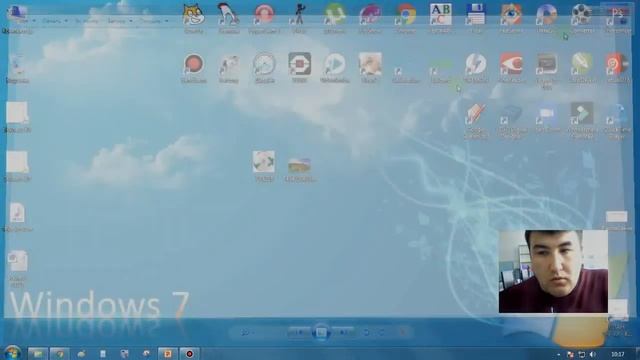640x360 pixels.
Task: Launch the Google Chrome desktop shortcut
Action: (x=405, y=16)
